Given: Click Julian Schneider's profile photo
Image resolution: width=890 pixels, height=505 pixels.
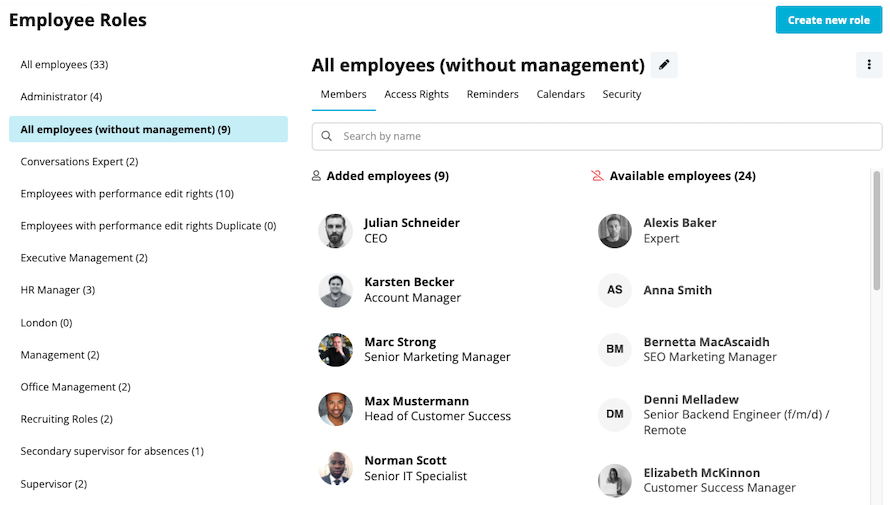Looking at the screenshot, I should point(335,231).
